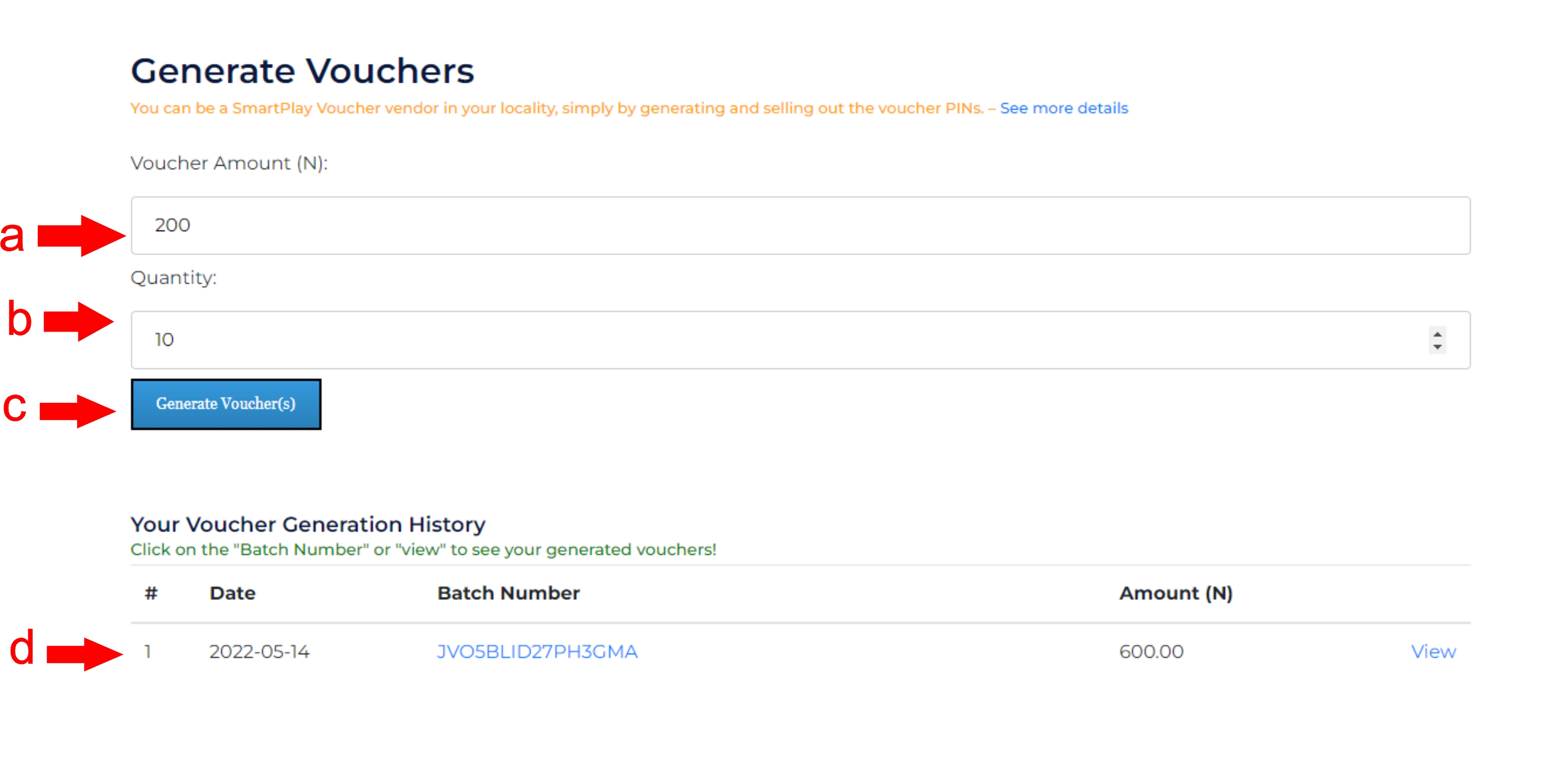Select the 2022-05-14 date cell

pos(259,651)
